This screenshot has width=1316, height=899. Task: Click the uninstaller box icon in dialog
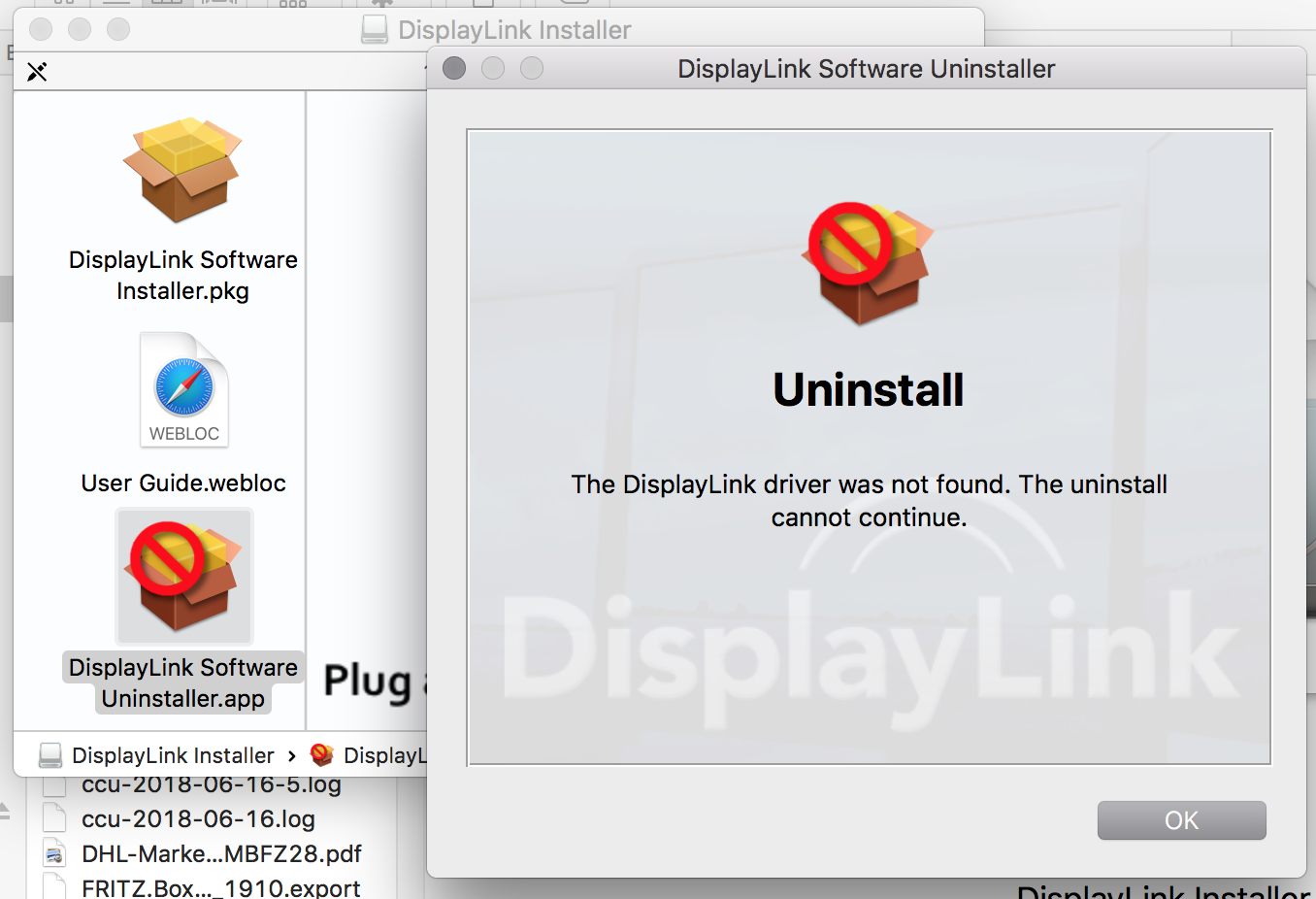click(x=867, y=263)
